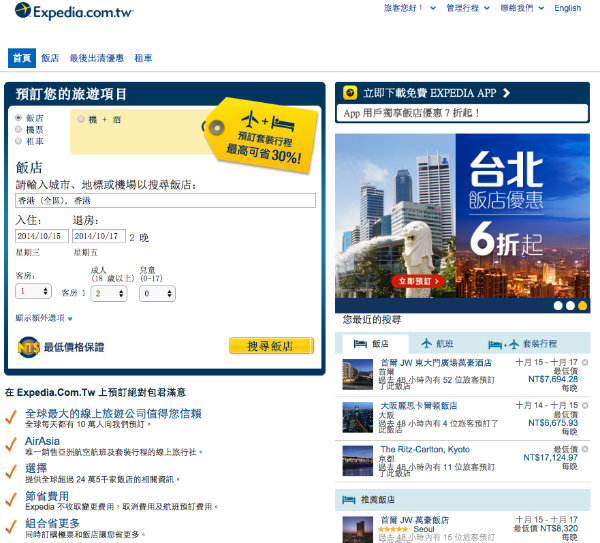Click the 退房 check-out date field
600x543 pixels.
click(99, 236)
